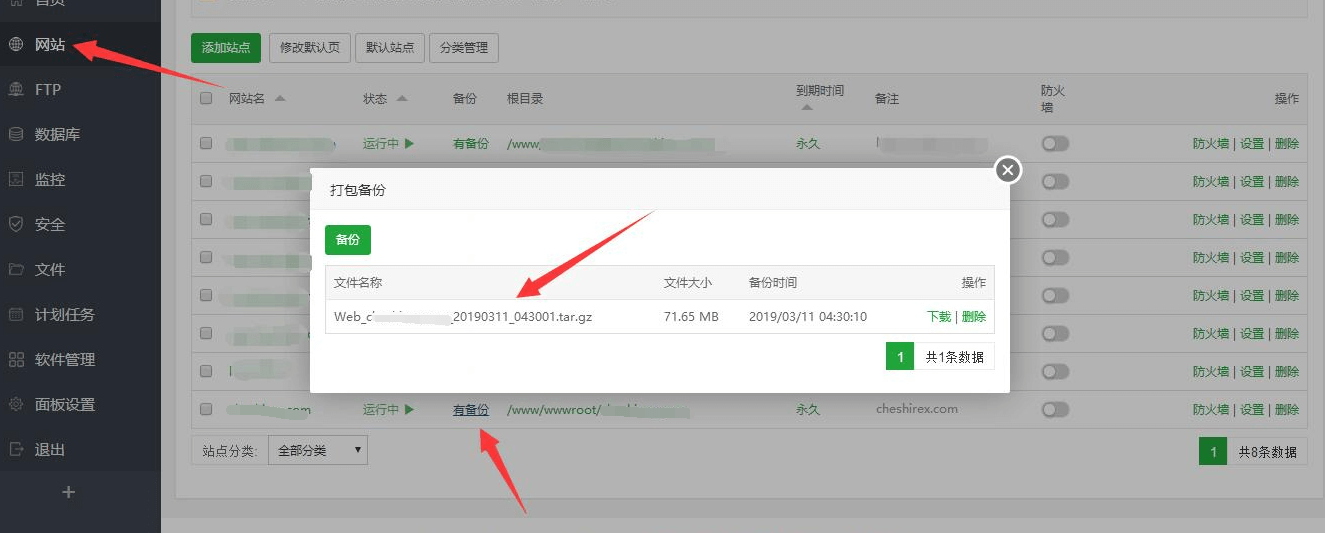Screen dimensions: 1325x533
Task: Click the plus button at sidebar bottom
Action: 68,492
